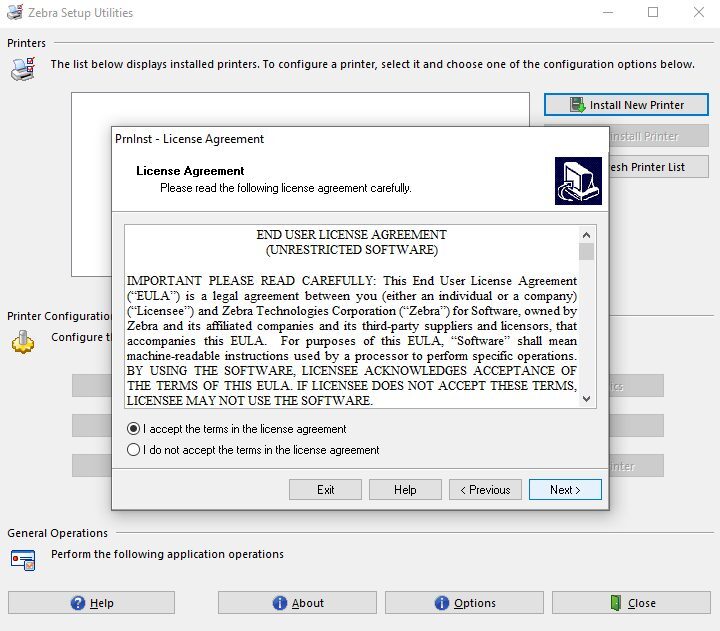
Task: Minimize the Zebra Setup Utilities window
Action: (x=608, y=12)
